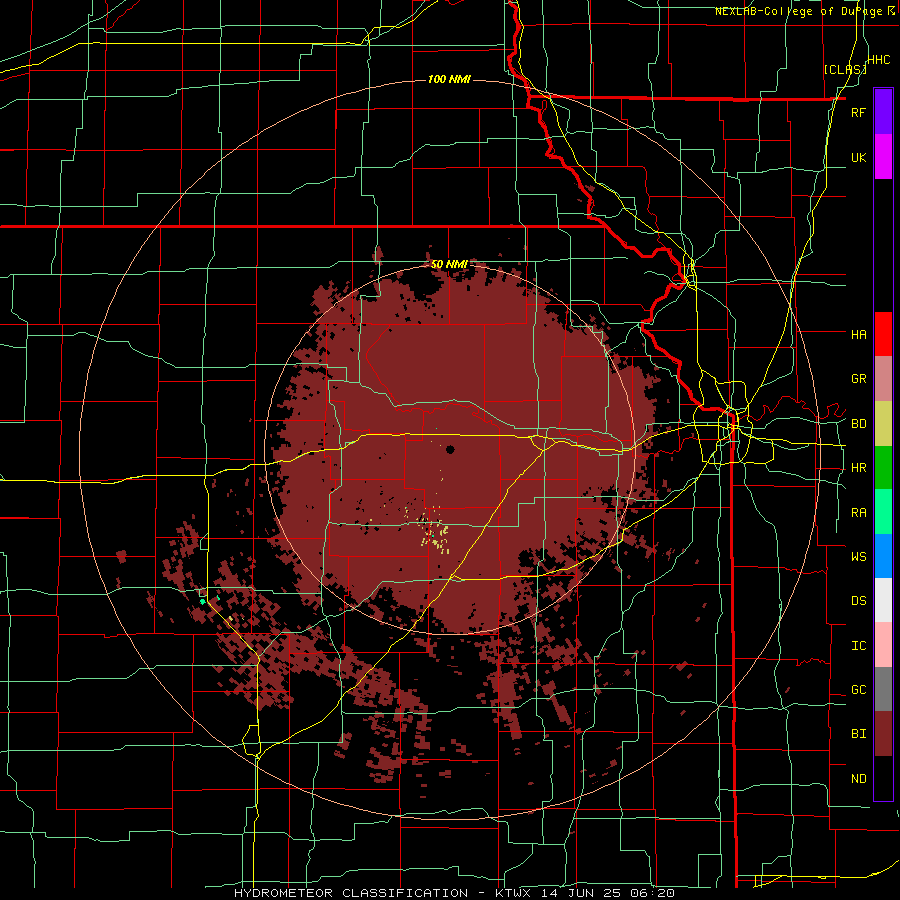This screenshot has height=900, width=900.
Task: Click the HA legend label
Action: pos(858,334)
